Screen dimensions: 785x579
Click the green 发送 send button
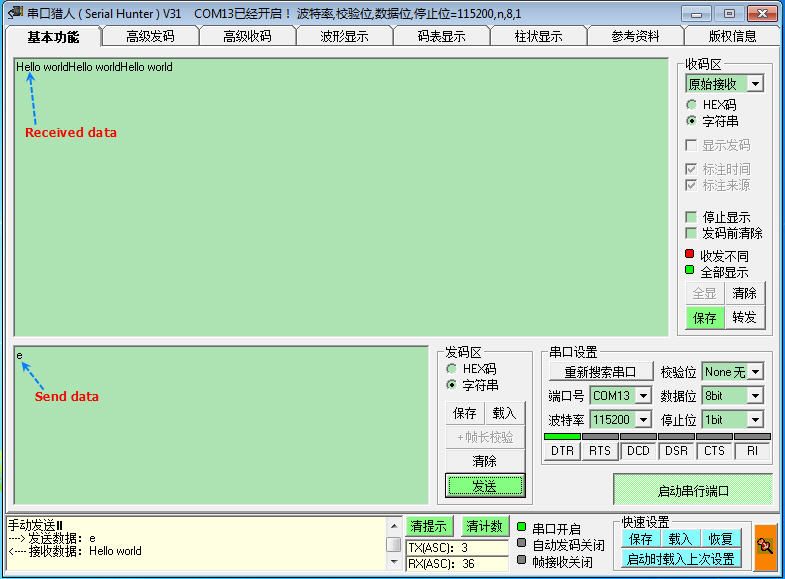pos(485,485)
